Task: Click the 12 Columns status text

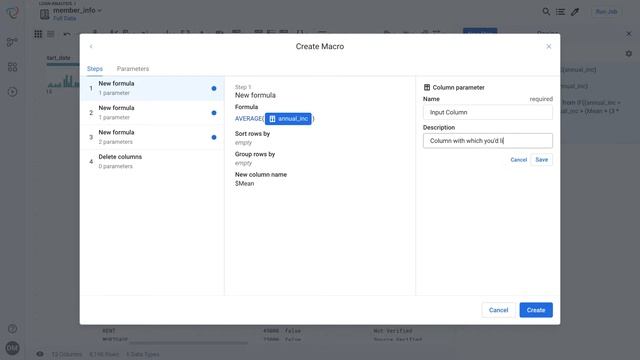Action: tap(67, 354)
